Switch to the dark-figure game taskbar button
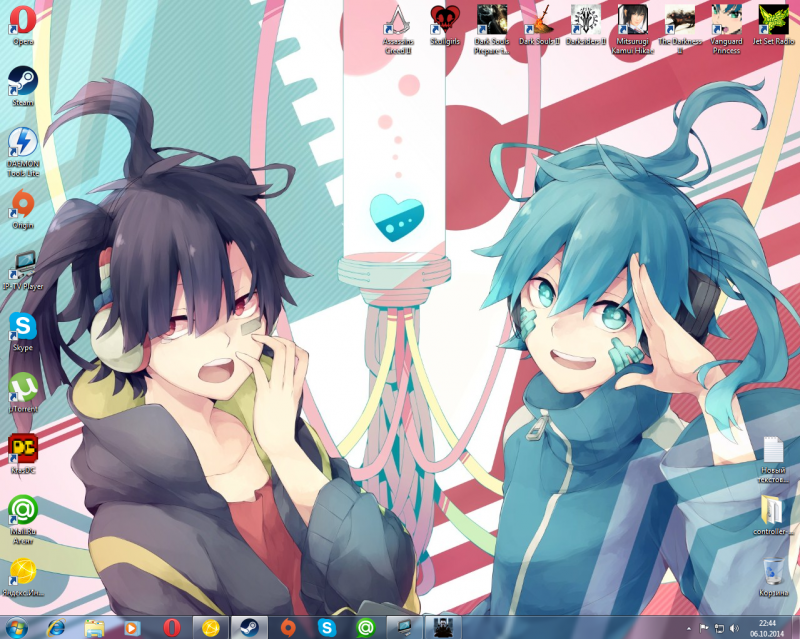 coord(443,627)
